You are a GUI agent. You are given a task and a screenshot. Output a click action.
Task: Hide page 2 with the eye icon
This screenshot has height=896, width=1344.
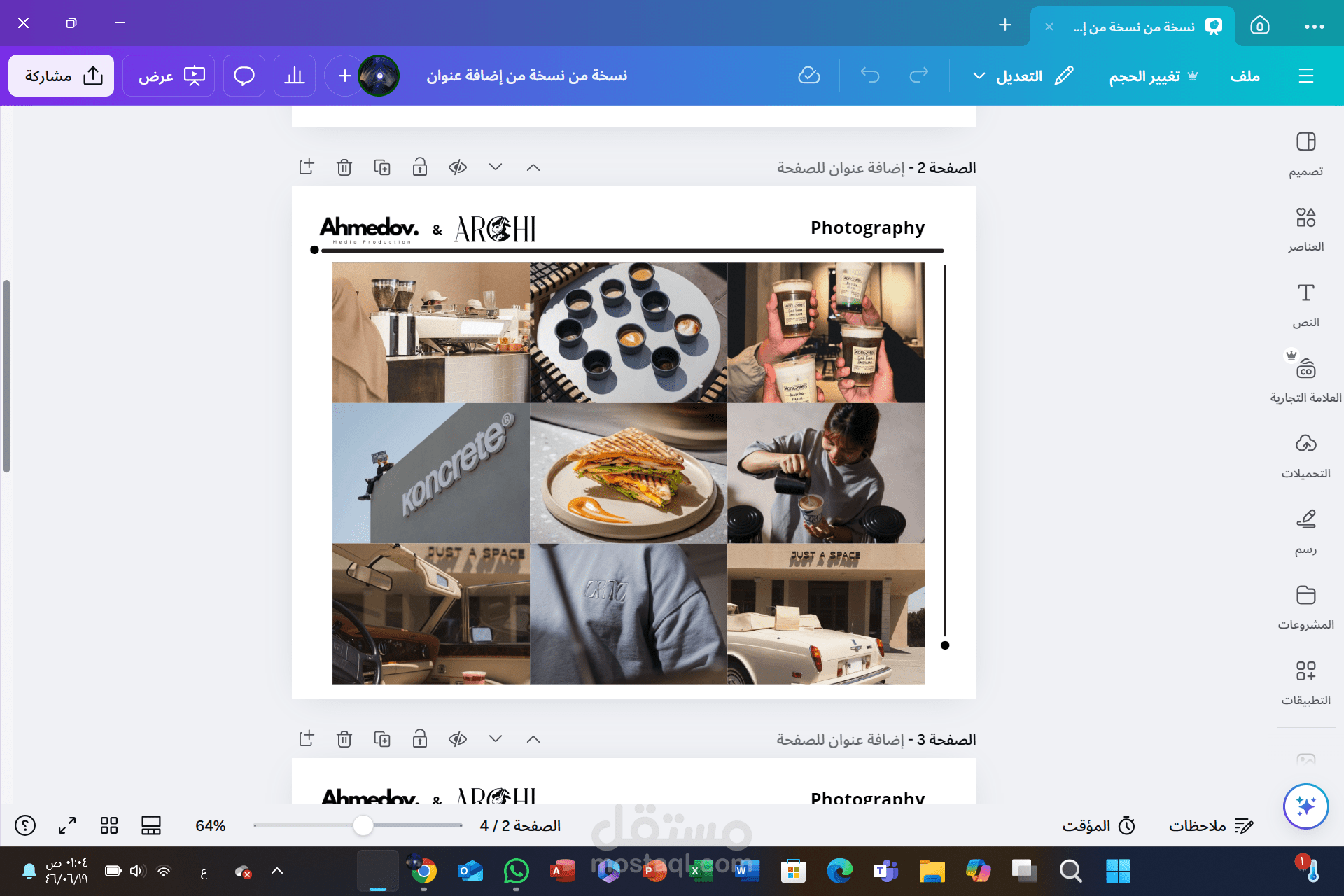coord(458,167)
